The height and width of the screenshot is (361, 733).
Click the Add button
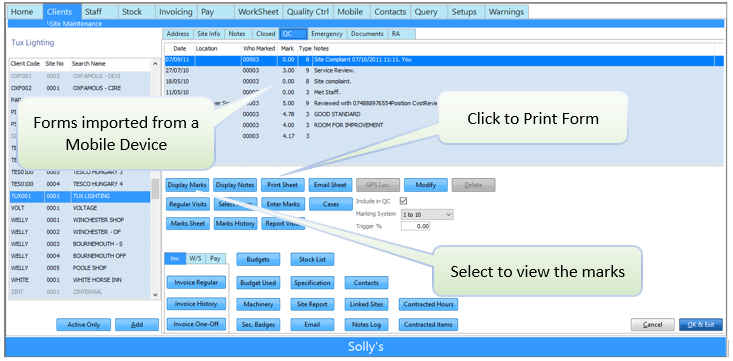pos(137,325)
